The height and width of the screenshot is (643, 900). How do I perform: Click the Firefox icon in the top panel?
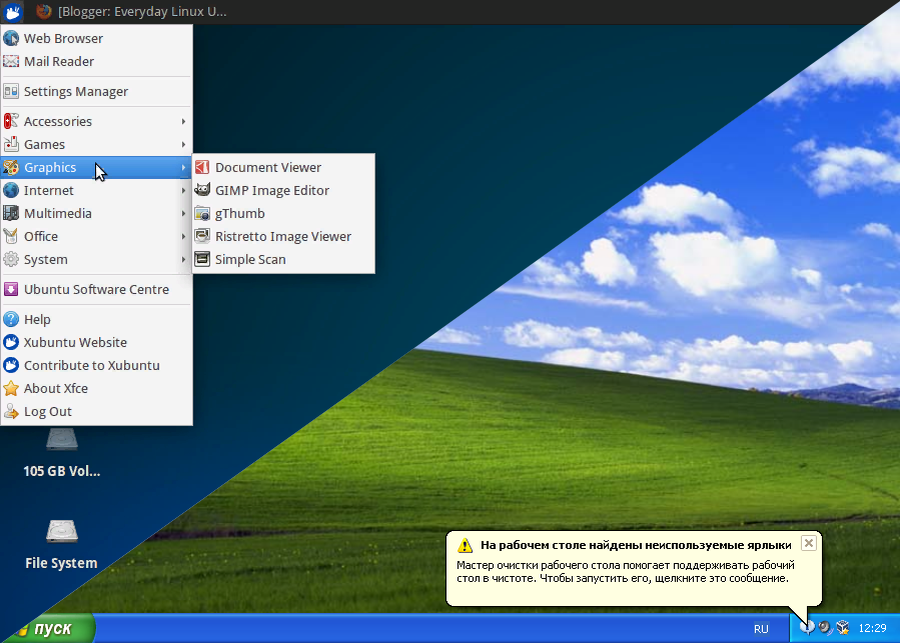[44, 11]
